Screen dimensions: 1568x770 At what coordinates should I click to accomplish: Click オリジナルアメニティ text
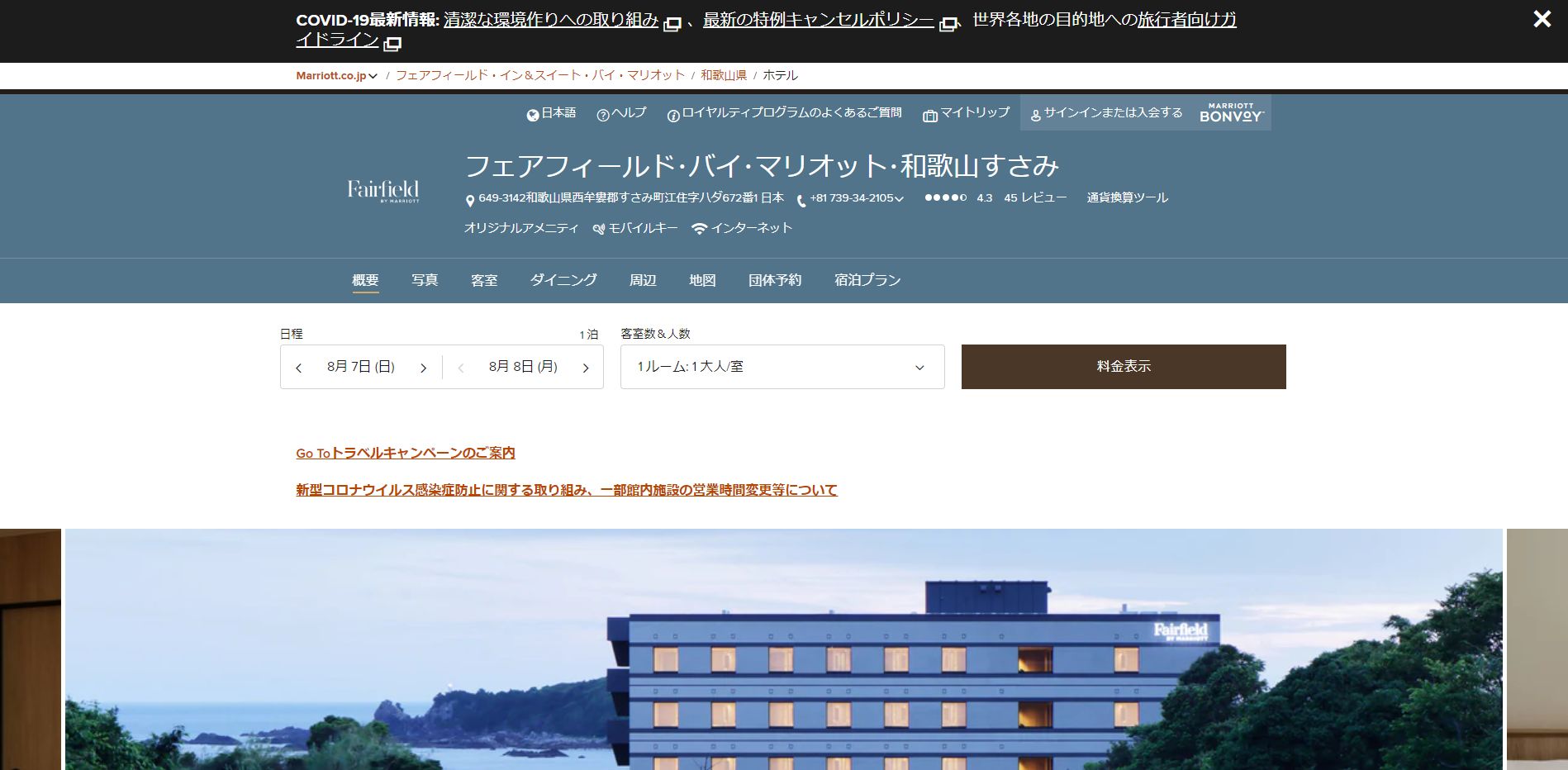click(x=521, y=228)
